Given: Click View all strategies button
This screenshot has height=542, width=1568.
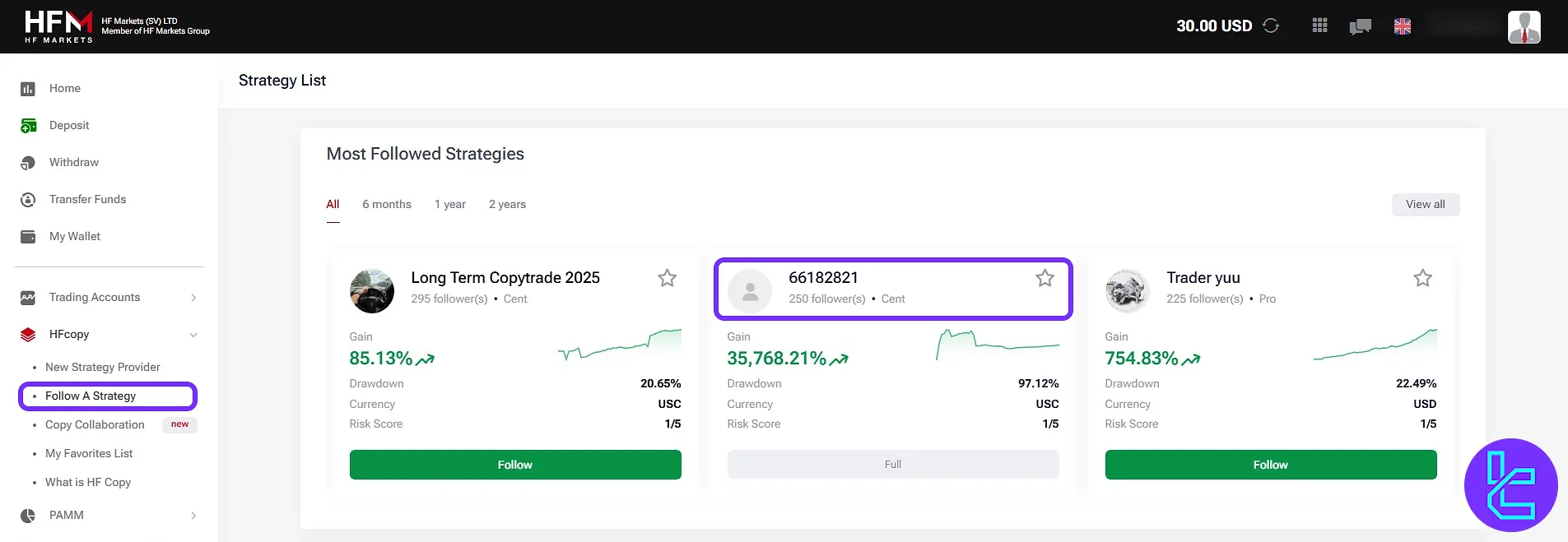Looking at the screenshot, I should point(1426,205).
